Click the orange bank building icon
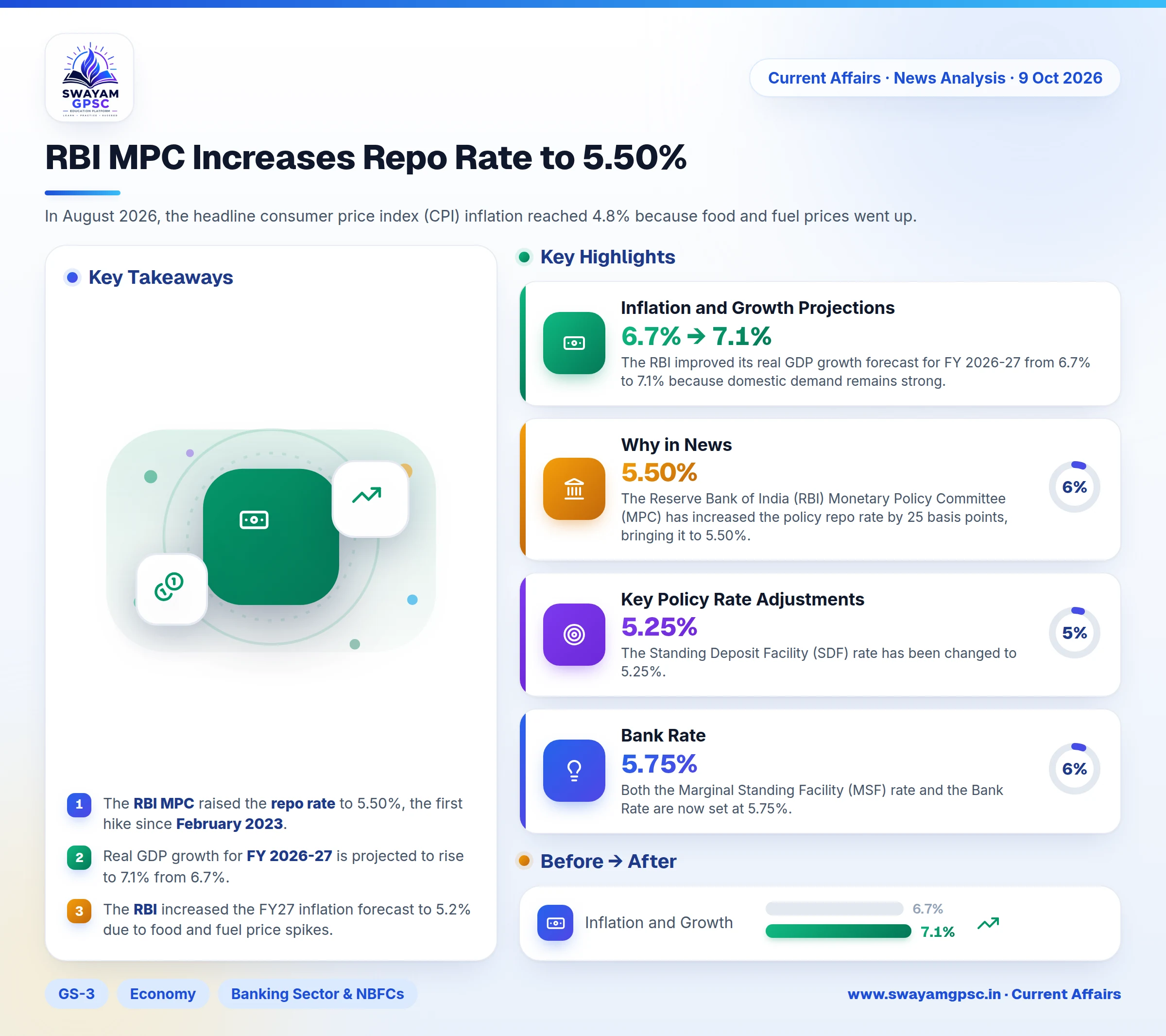The width and height of the screenshot is (1166, 1036). point(574,489)
